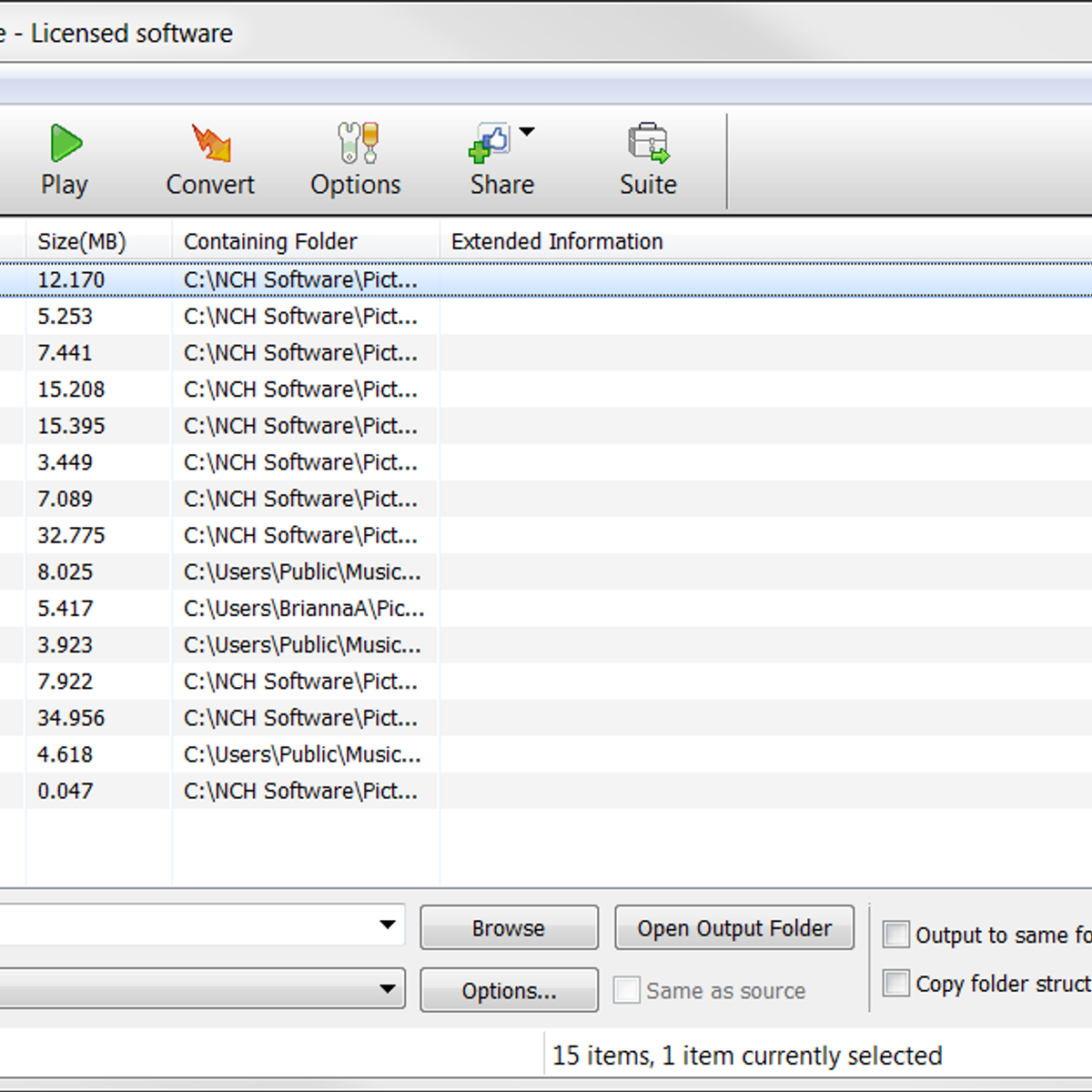The height and width of the screenshot is (1092, 1092).
Task: Expand the output format dropdown
Action: tap(388, 989)
